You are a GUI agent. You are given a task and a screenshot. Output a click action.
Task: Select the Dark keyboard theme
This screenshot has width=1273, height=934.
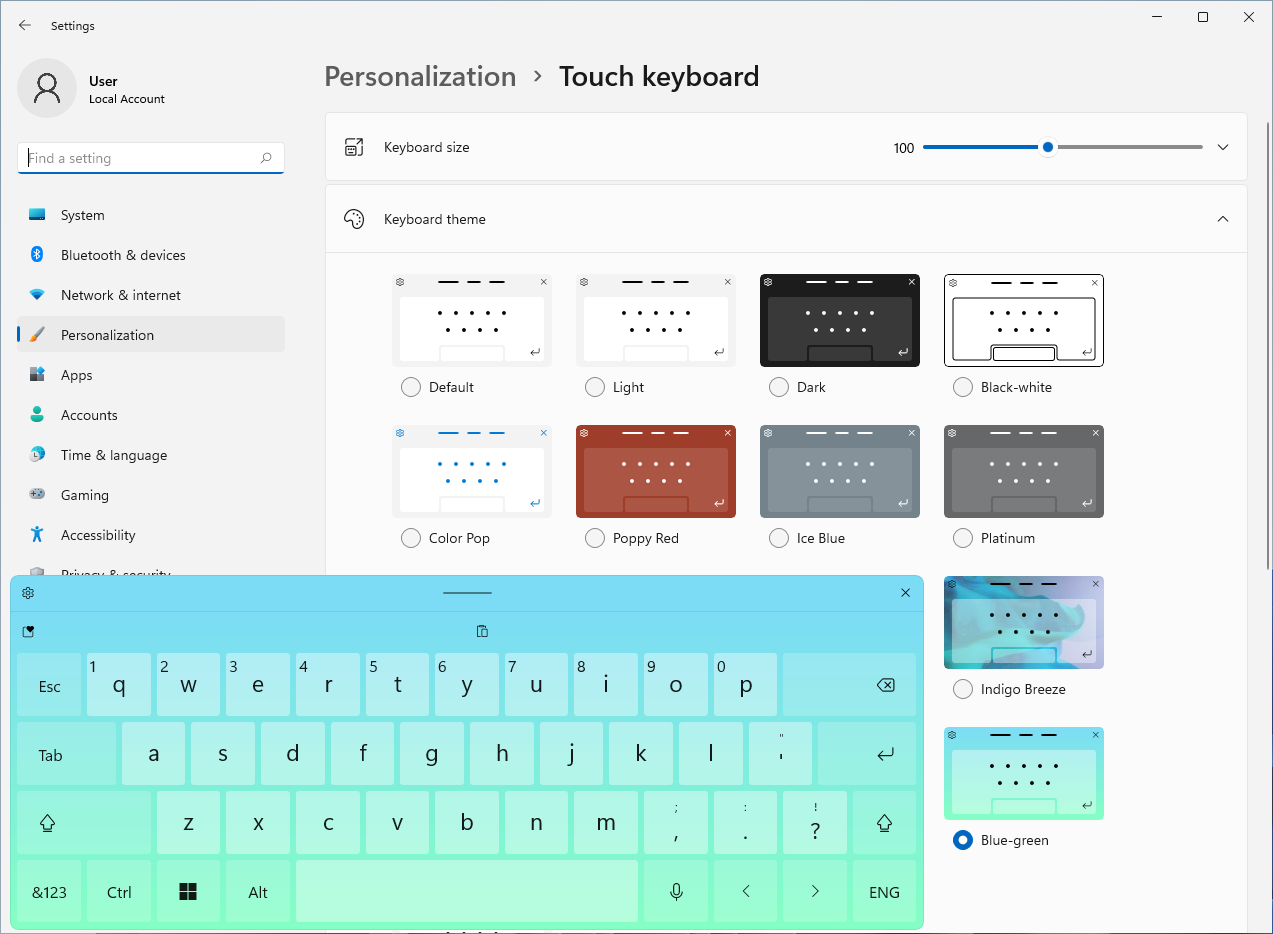(x=779, y=386)
